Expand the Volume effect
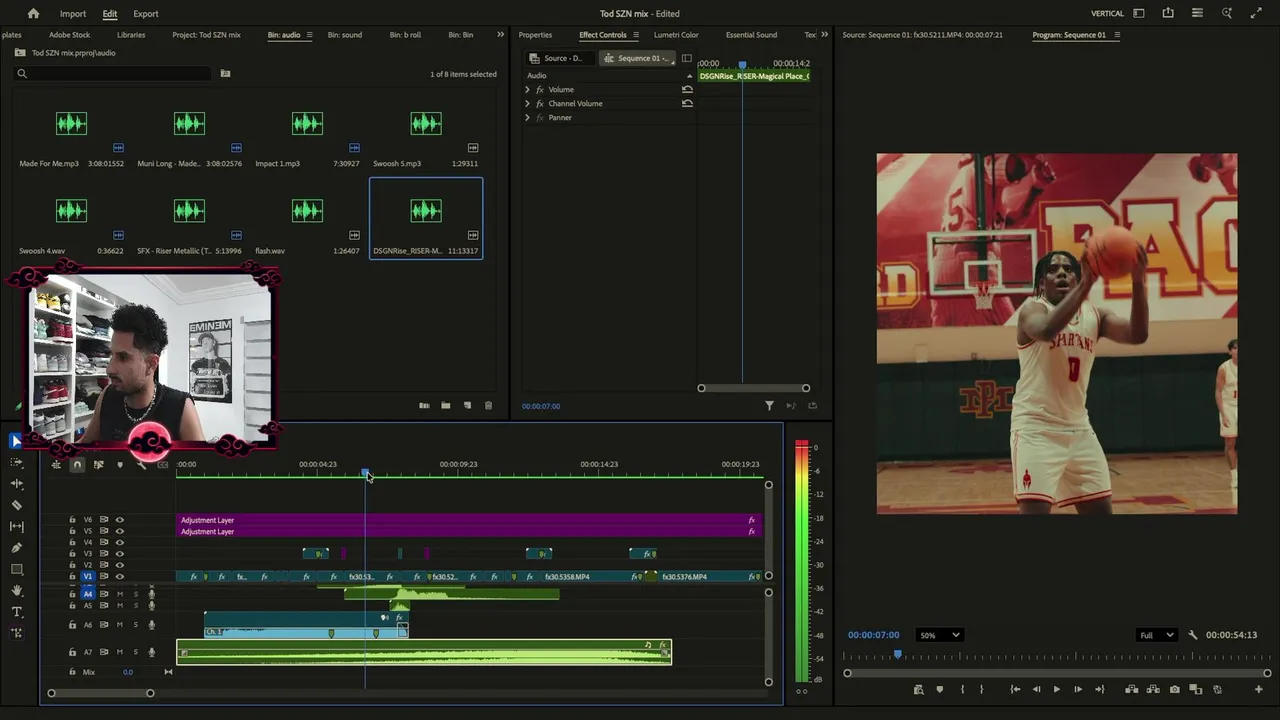Screen dimensions: 1280x720 (527, 89)
